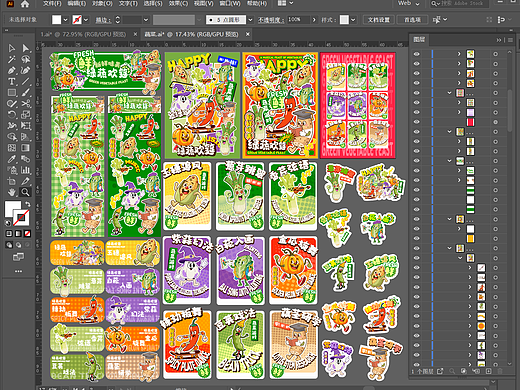The width and height of the screenshot is (520, 390).
Task: Activate the Type tool
Action: click(x=12, y=81)
